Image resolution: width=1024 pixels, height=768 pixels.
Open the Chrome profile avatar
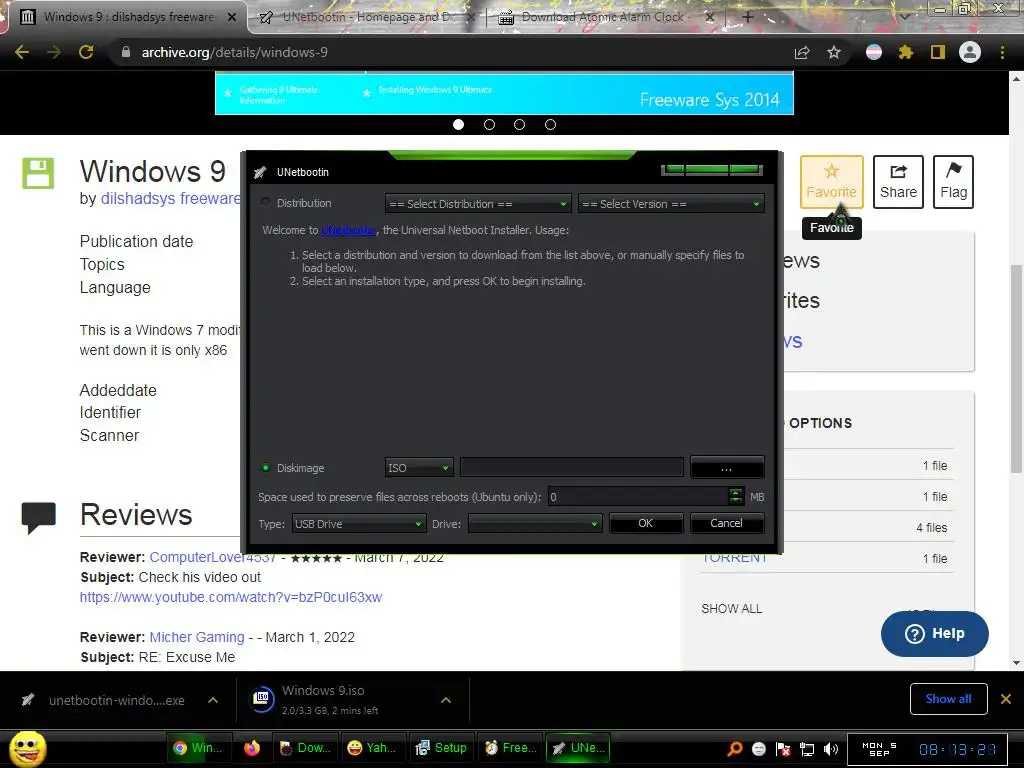970,52
